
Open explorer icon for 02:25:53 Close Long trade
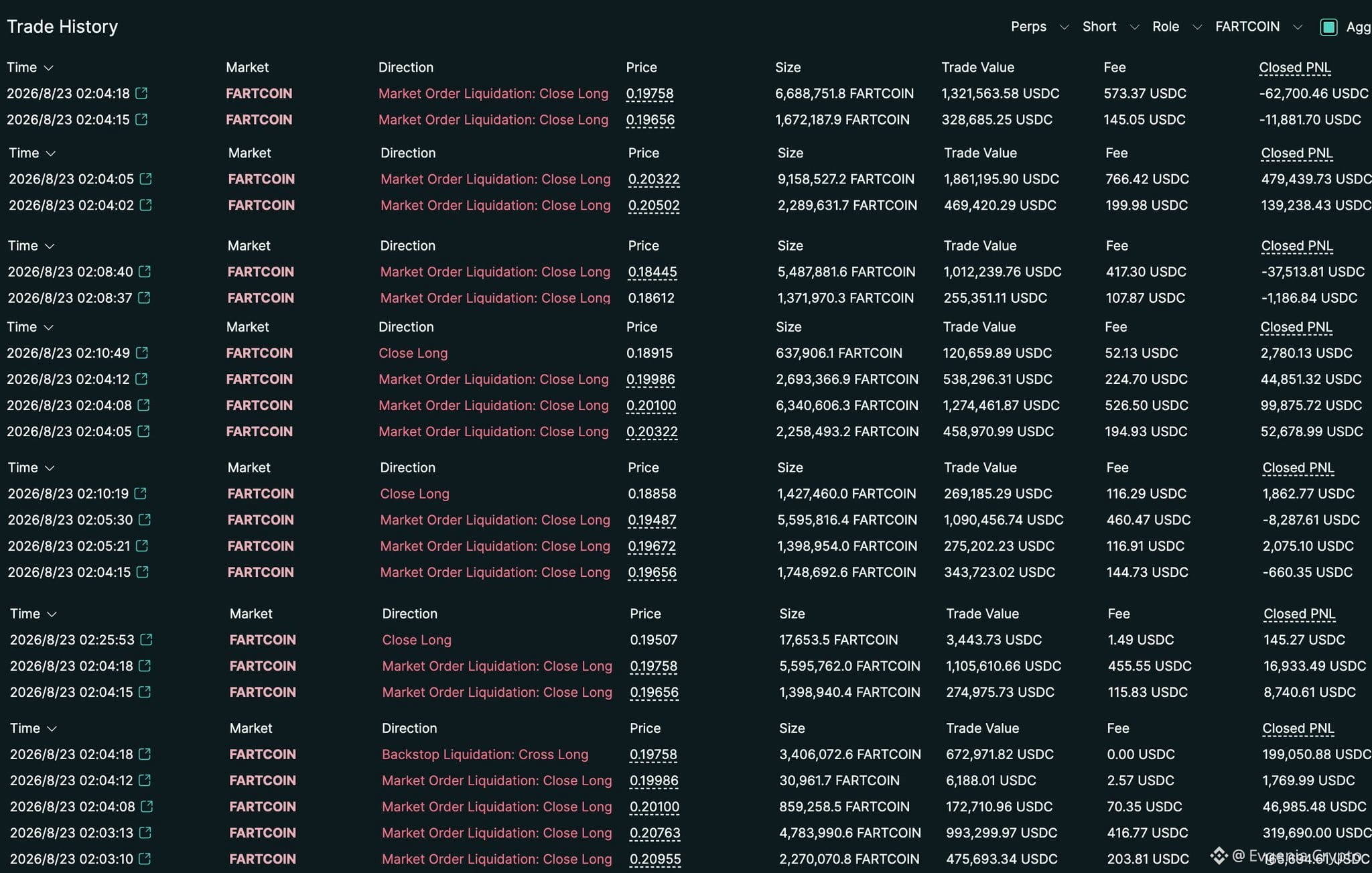(147, 639)
